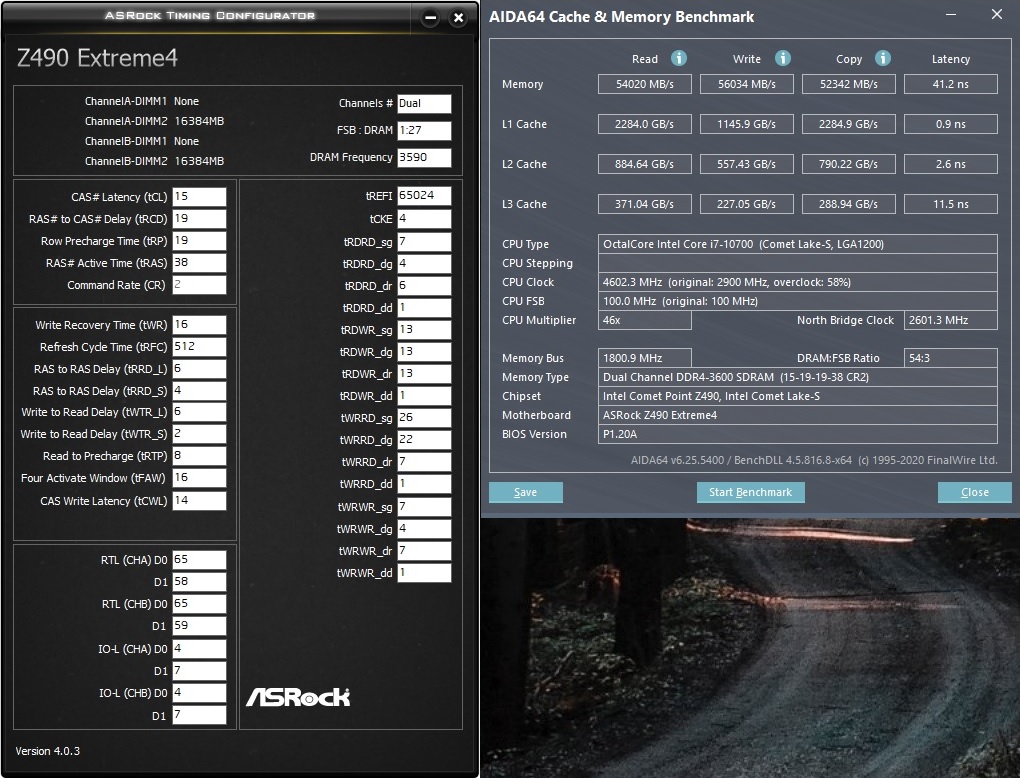Click the BIOS Version P1.20A field
Viewport: 1020px width, 778px height.
(798, 434)
